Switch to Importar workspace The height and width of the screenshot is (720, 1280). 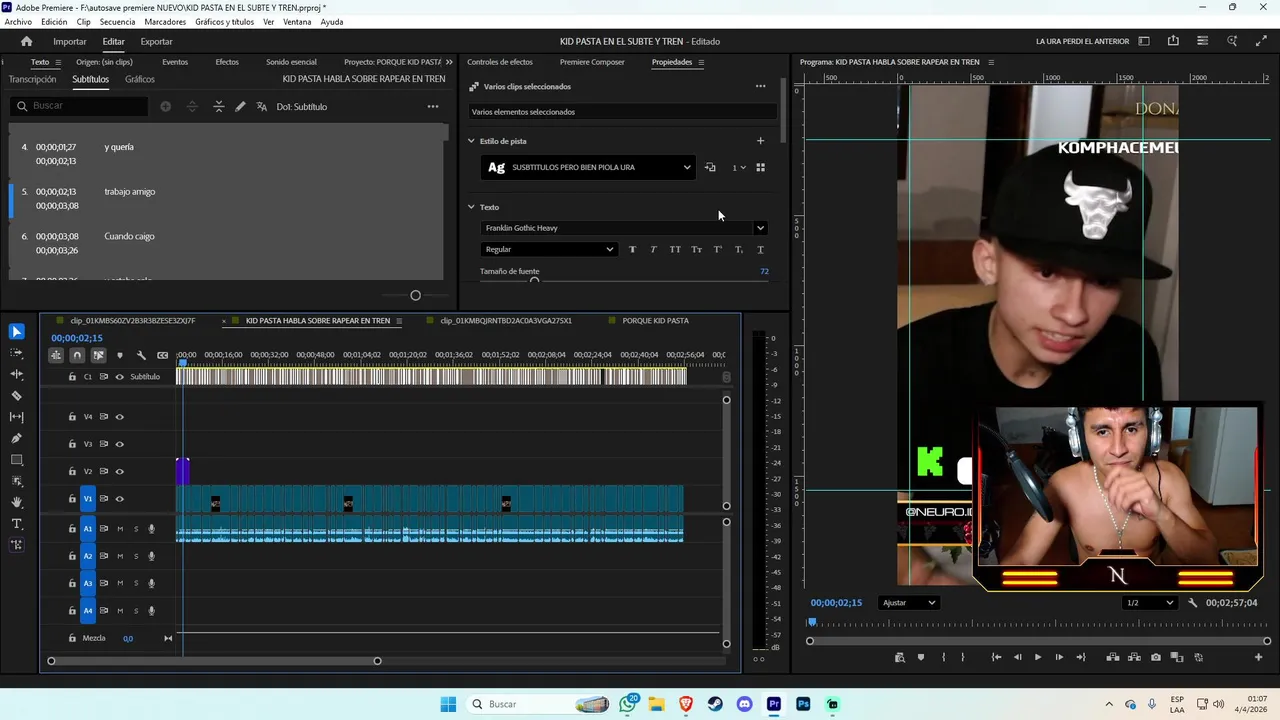coord(70,41)
